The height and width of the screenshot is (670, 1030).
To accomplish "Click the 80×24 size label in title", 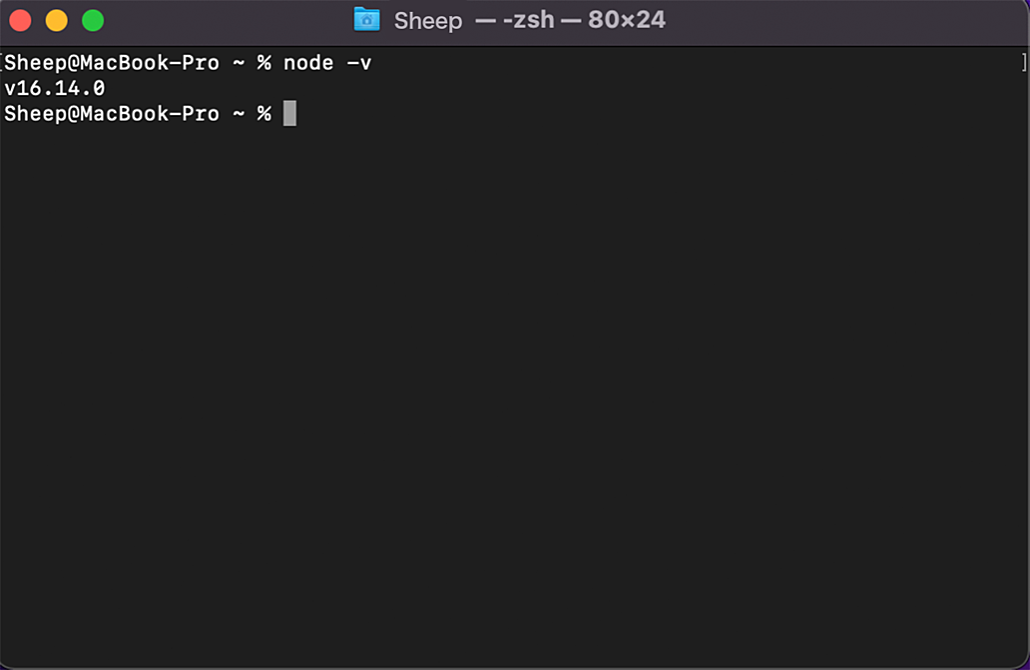I will [x=627, y=20].
